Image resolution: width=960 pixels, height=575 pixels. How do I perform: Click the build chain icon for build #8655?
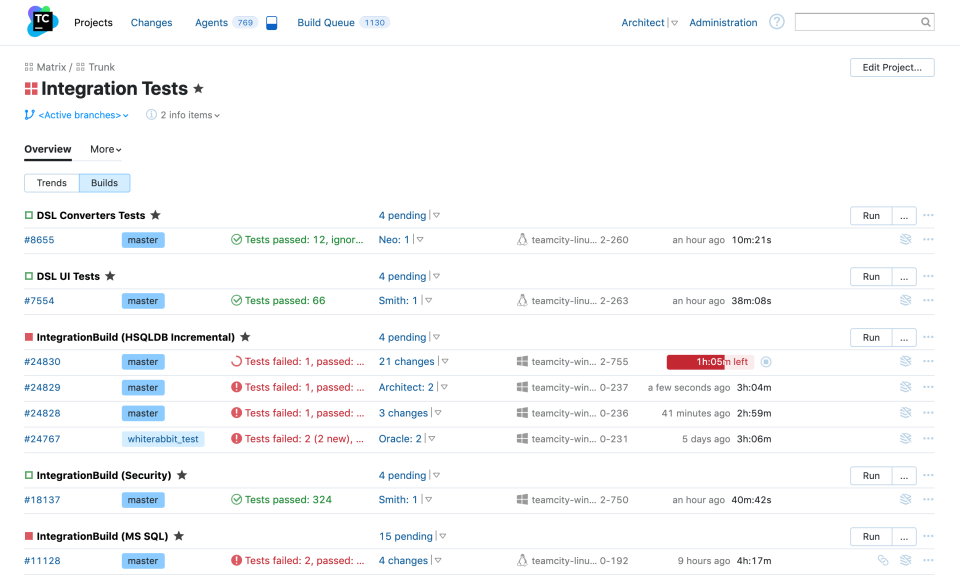tap(905, 240)
